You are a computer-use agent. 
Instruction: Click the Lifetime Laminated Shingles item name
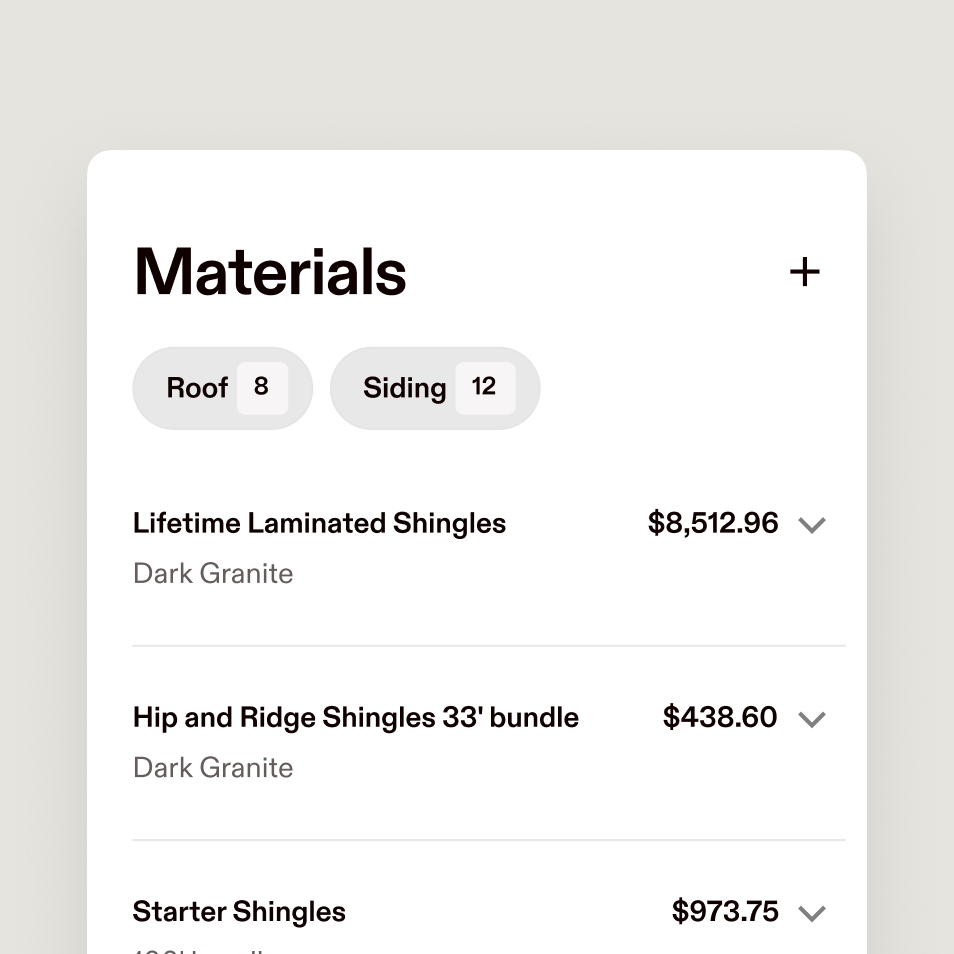pyautogui.click(x=319, y=523)
